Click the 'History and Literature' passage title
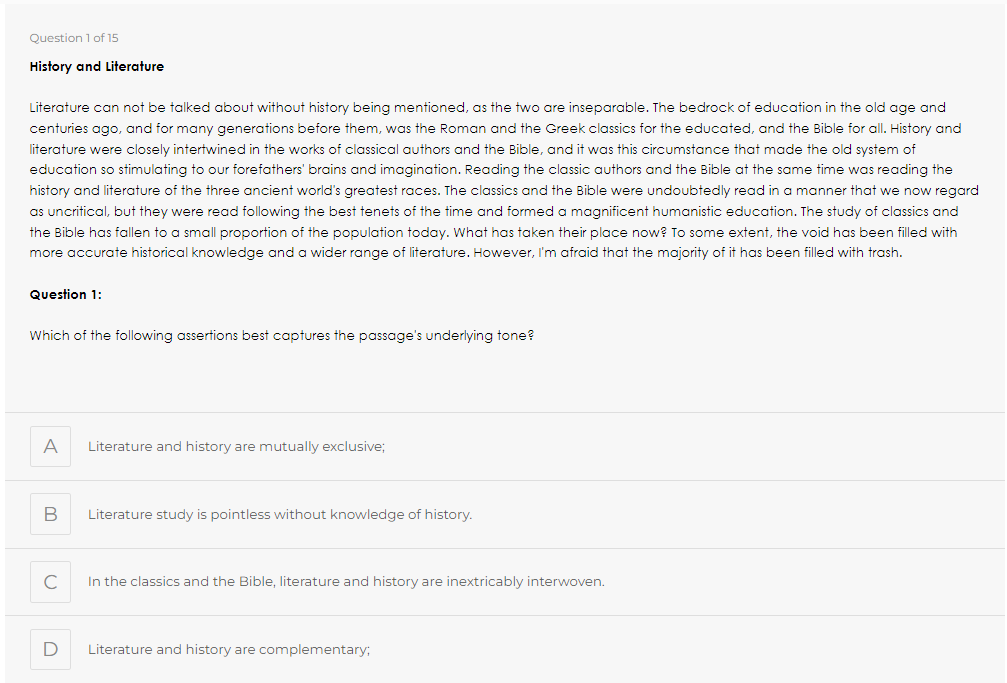The width and height of the screenshot is (1007, 683). point(97,67)
